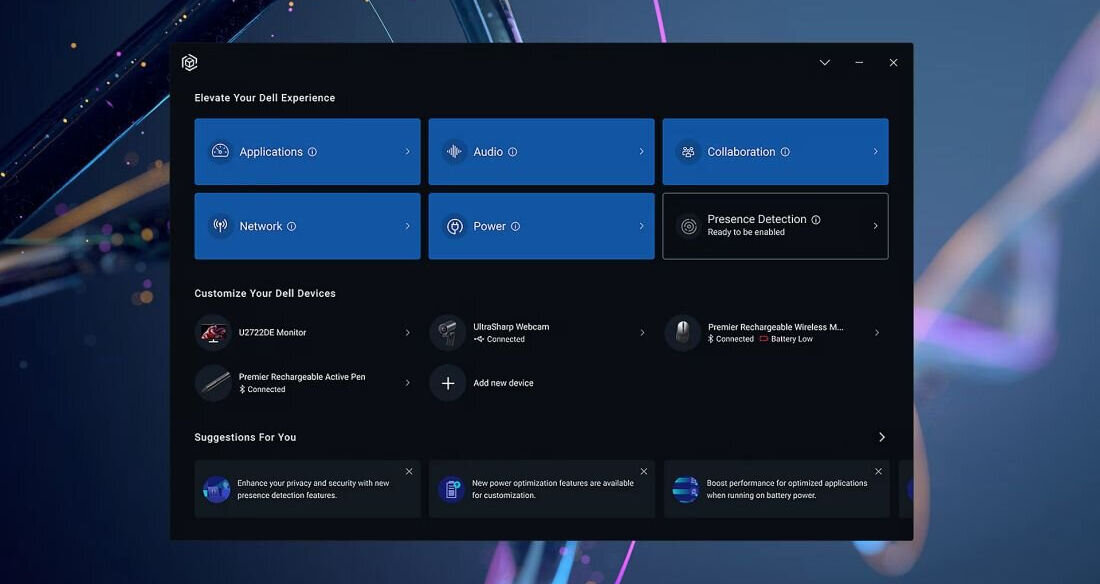1100x584 pixels.
Task: Expand Premier Rechargeable Active Pen chevron
Action: (x=407, y=383)
